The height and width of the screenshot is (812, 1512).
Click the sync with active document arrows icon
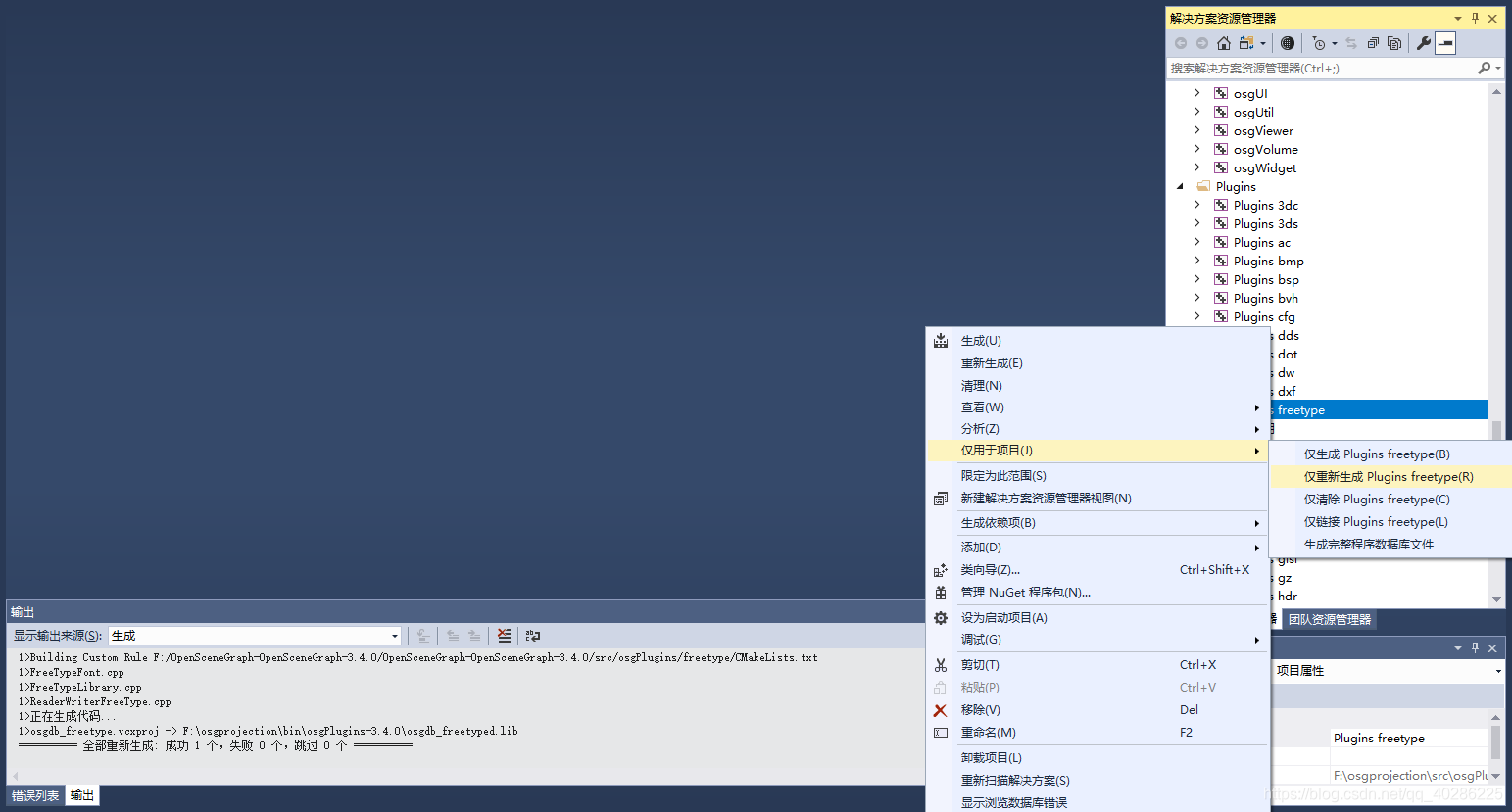(x=1351, y=43)
